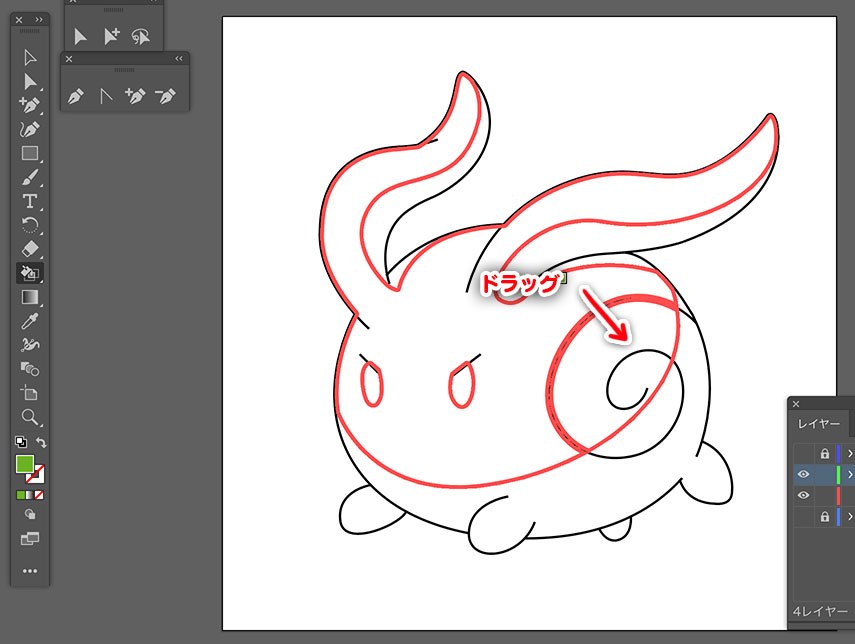
Task: Close the floating pen tools panel
Action: tap(69, 59)
